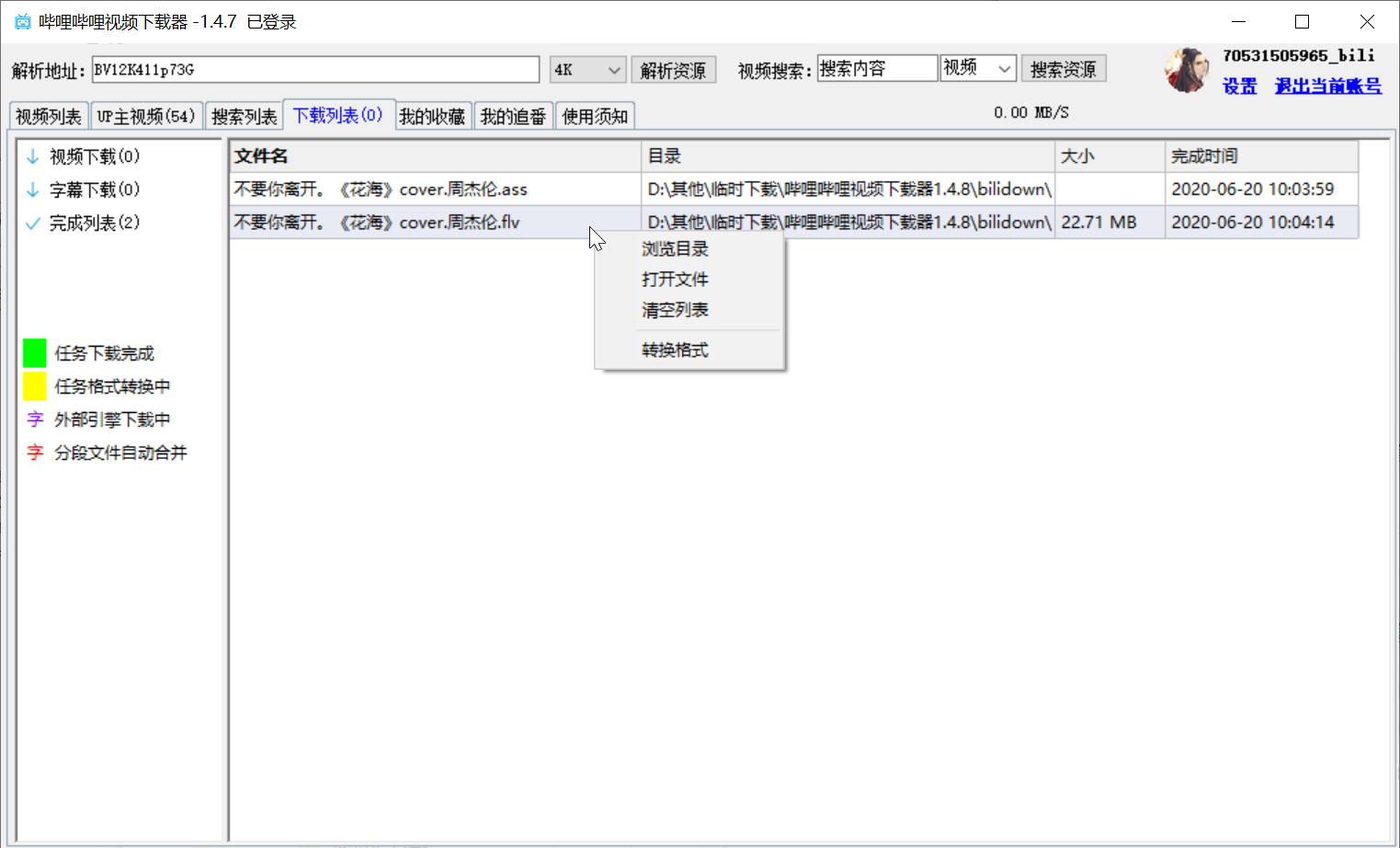Switch to the 我的收藏 tab
The width and height of the screenshot is (1400, 848).
(x=432, y=117)
